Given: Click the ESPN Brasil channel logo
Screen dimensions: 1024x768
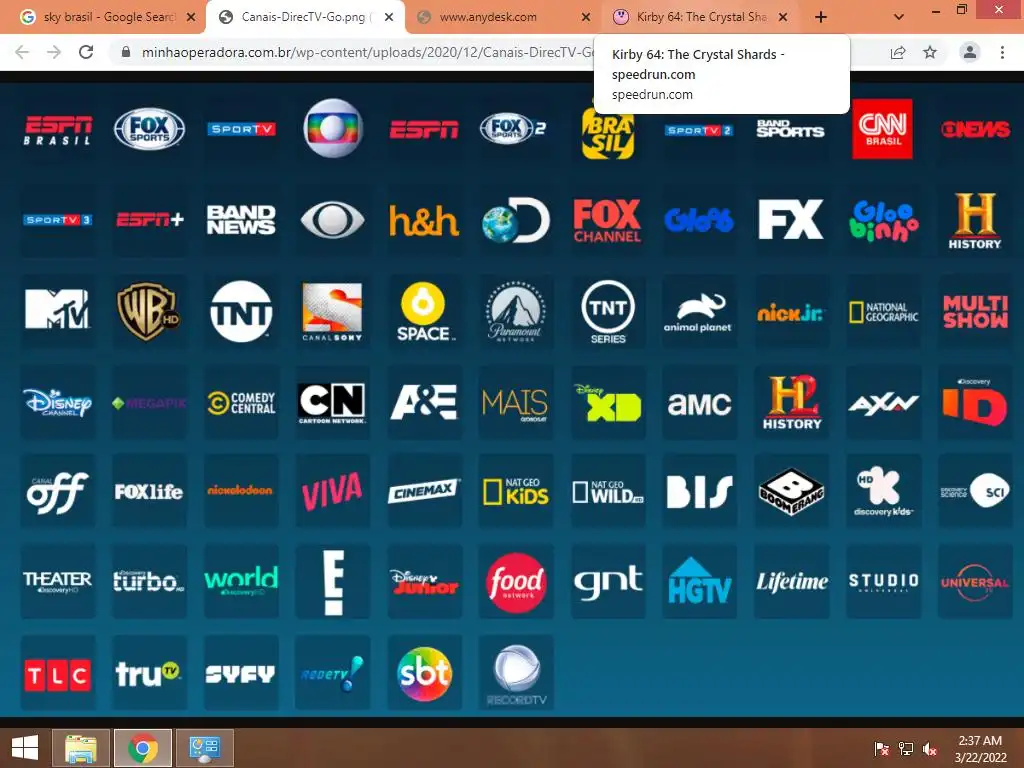Looking at the screenshot, I should (x=58, y=129).
